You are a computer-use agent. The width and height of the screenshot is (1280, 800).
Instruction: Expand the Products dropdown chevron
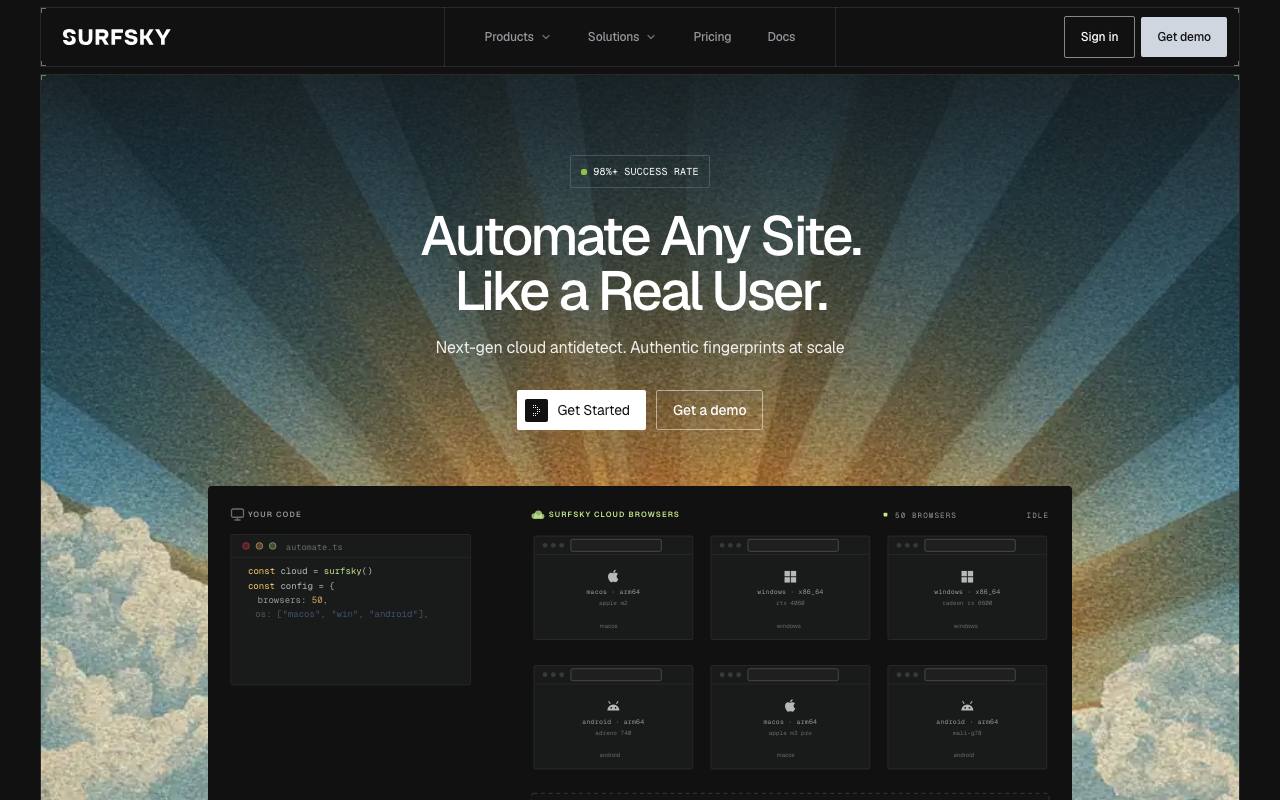[546, 37]
